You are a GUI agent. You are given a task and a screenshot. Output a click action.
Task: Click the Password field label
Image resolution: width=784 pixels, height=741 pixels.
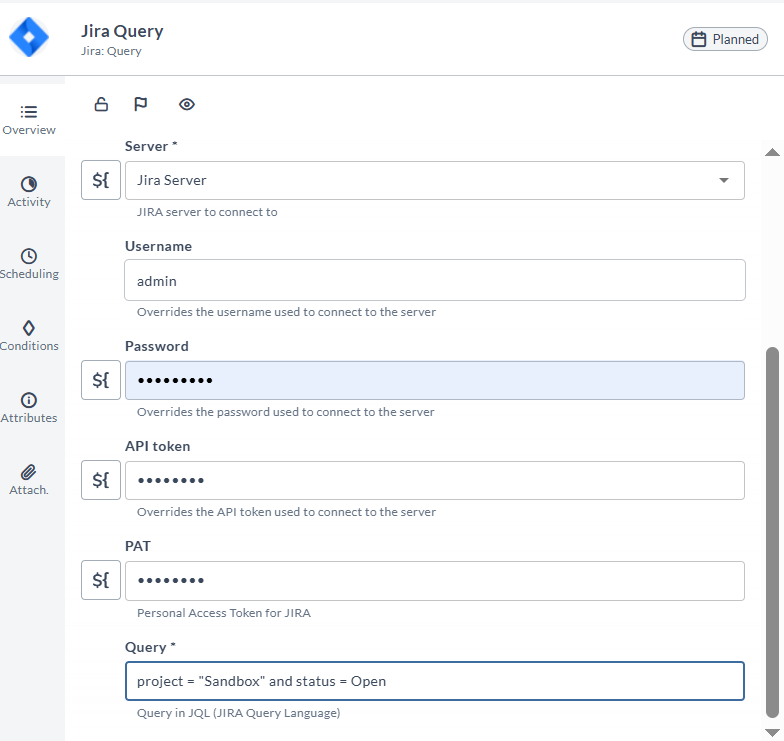[156, 346]
